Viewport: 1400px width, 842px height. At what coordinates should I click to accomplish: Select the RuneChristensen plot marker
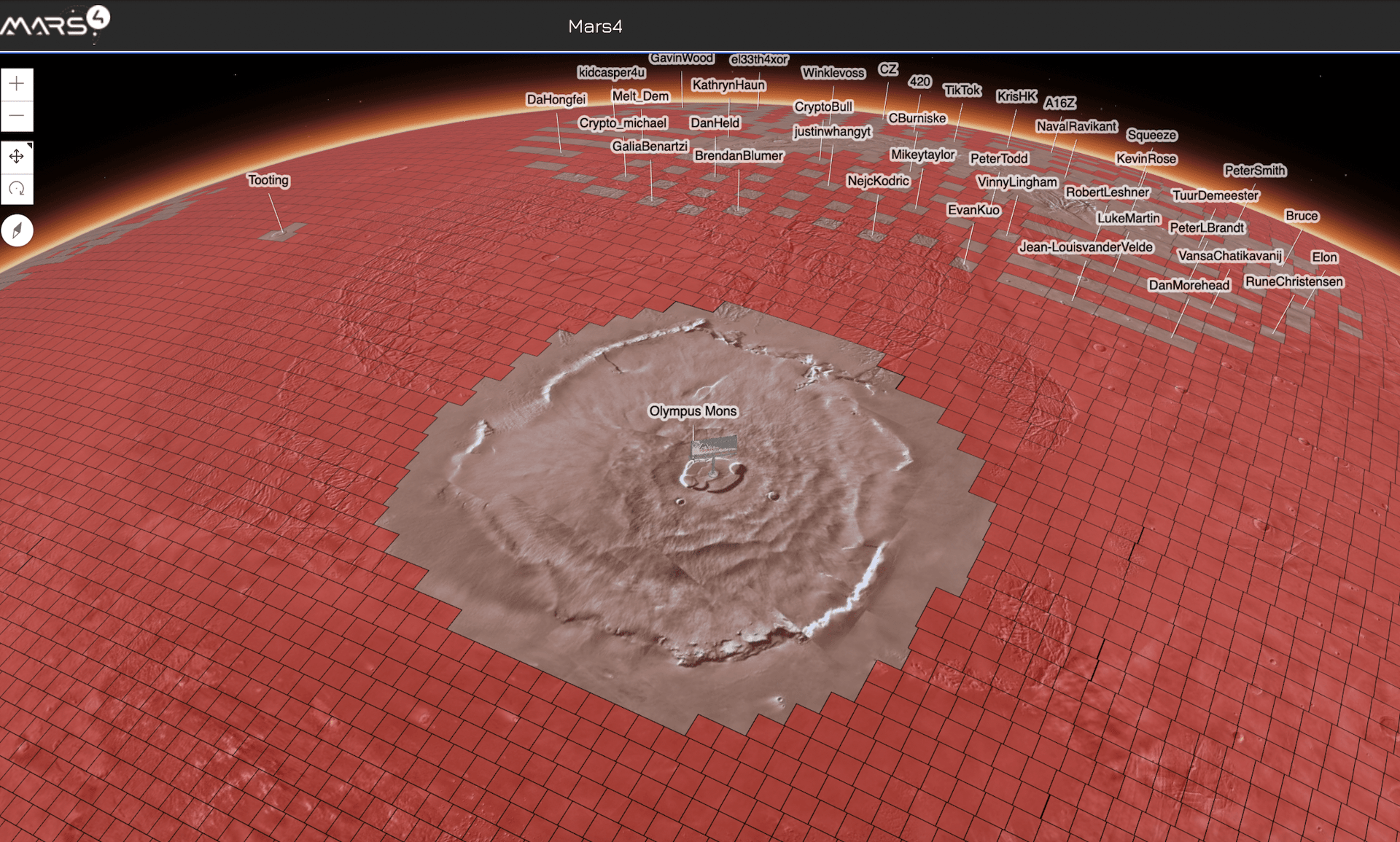click(x=1294, y=281)
